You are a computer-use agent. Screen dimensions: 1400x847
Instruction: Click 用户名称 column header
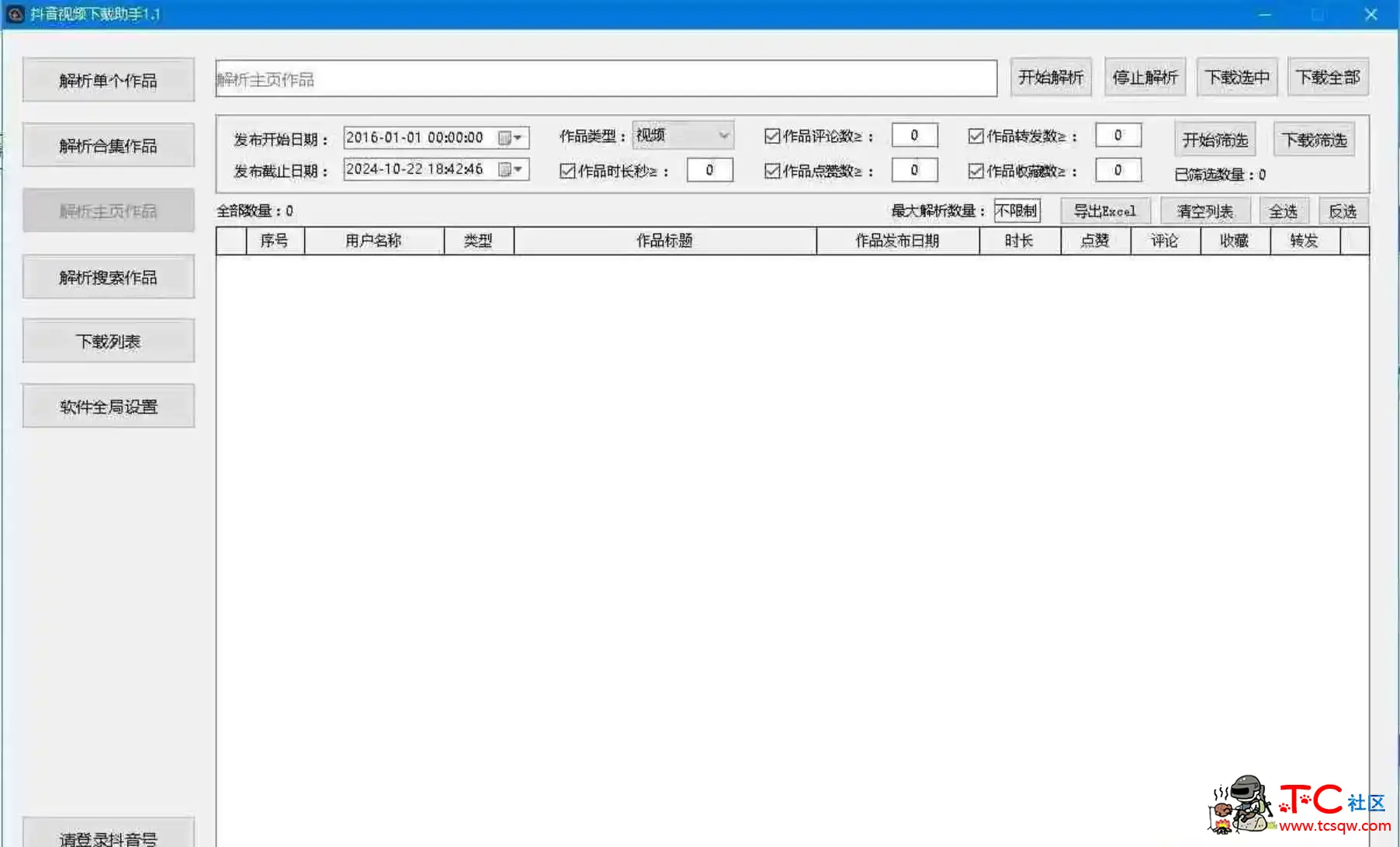point(374,241)
